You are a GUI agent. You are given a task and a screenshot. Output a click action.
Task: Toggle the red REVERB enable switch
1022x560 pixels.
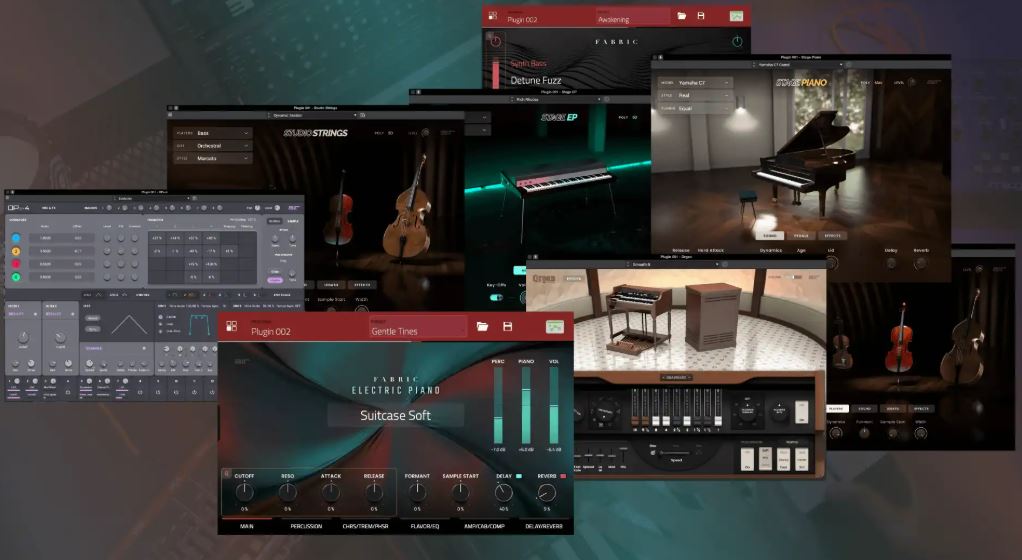563,477
